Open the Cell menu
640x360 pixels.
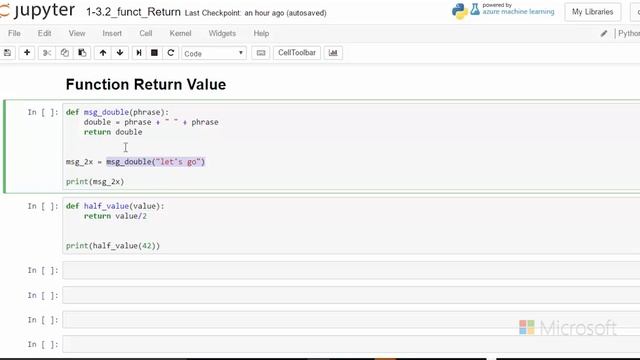click(146, 33)
